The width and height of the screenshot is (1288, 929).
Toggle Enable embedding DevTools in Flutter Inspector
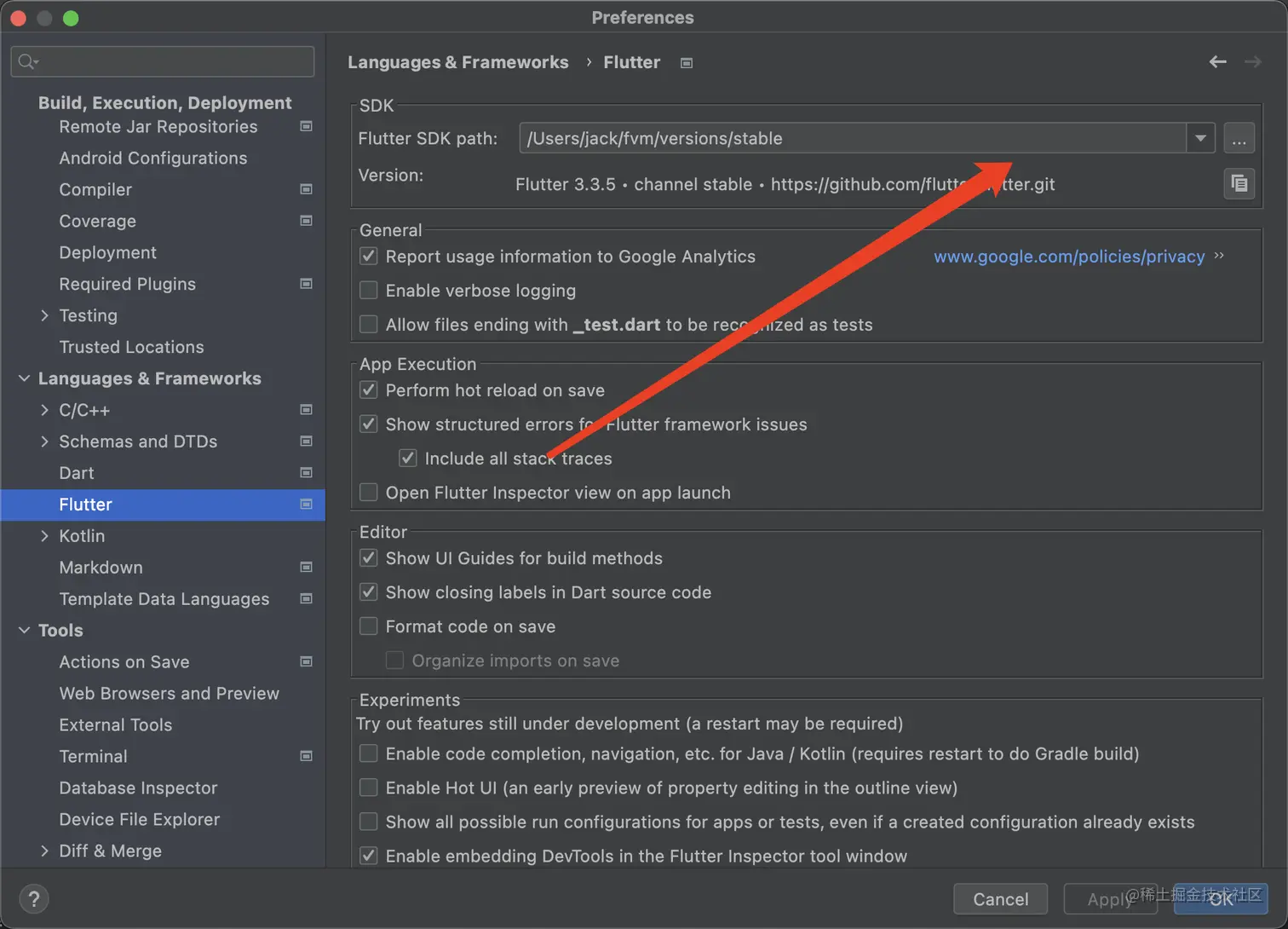tap(369, 856)
